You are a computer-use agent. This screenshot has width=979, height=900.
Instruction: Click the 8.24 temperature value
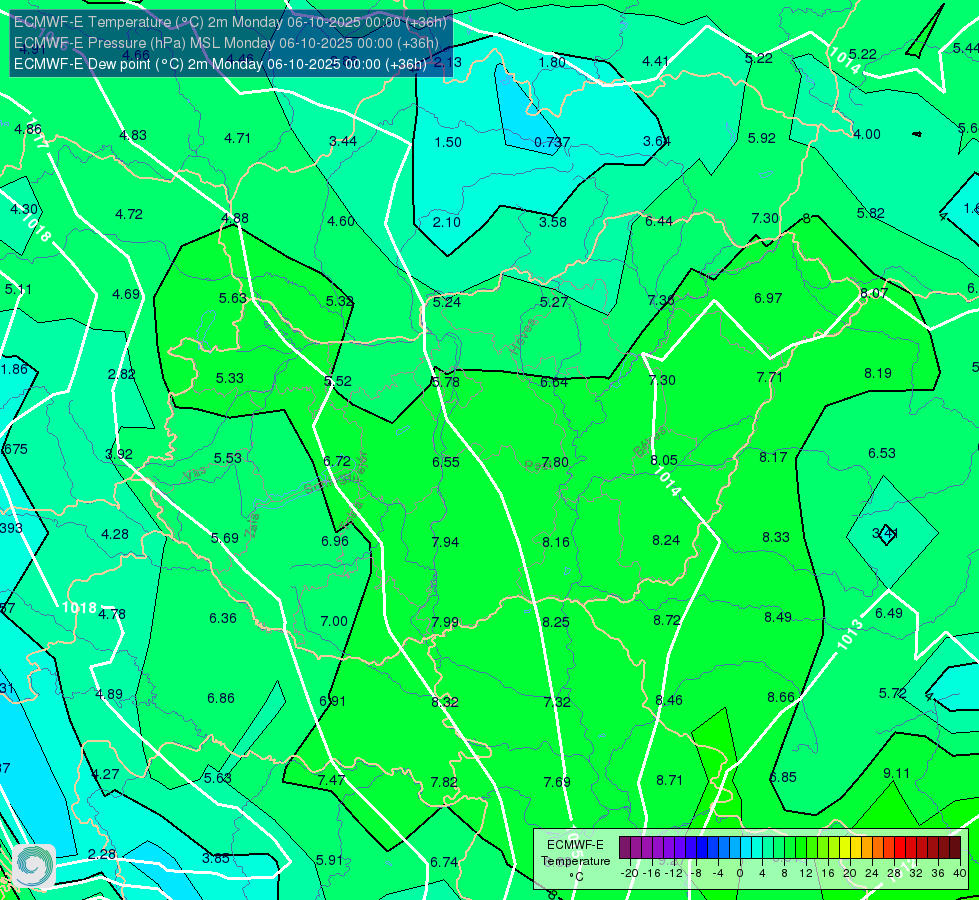[666, 540]
